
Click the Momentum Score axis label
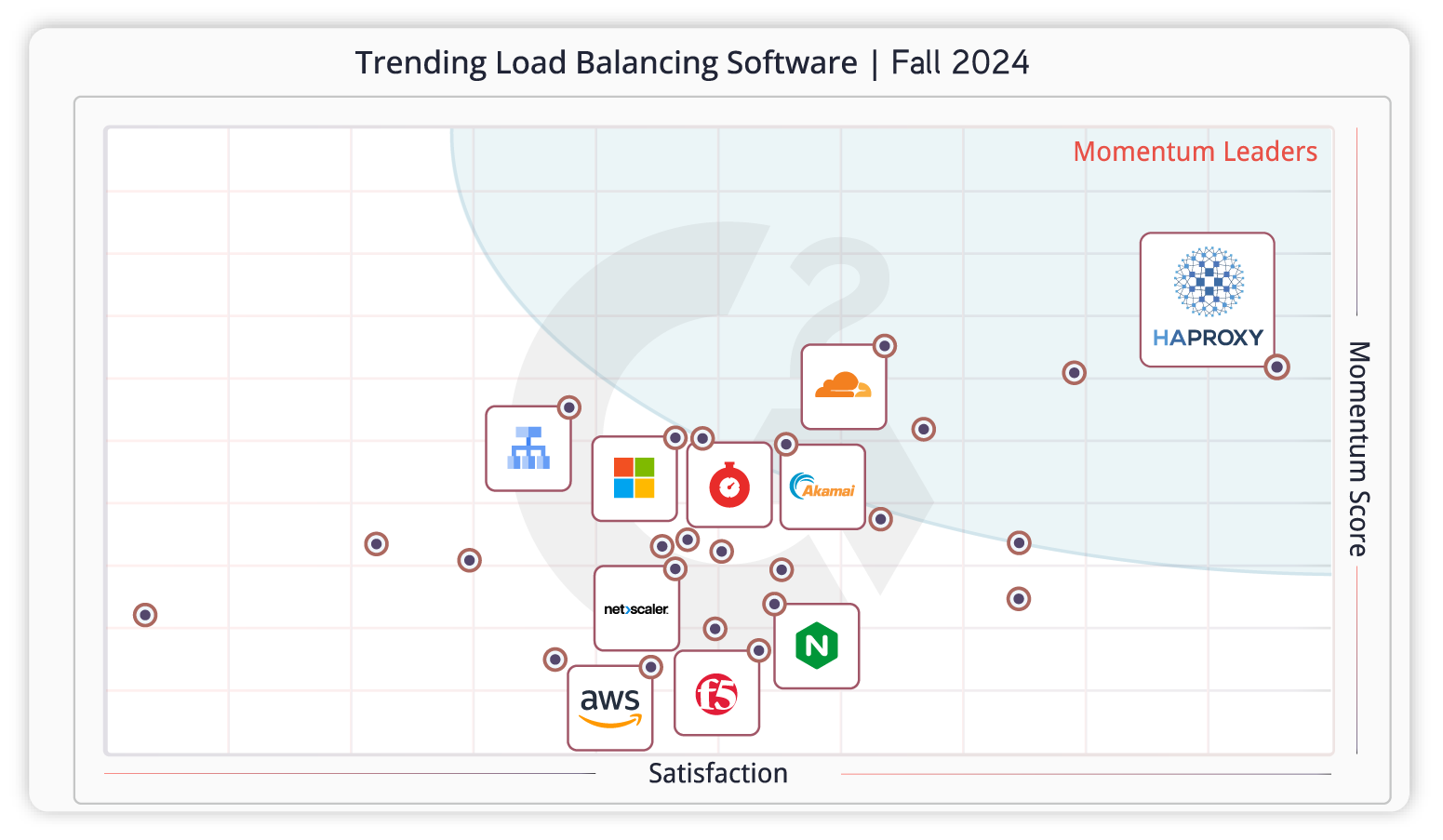1359,449
